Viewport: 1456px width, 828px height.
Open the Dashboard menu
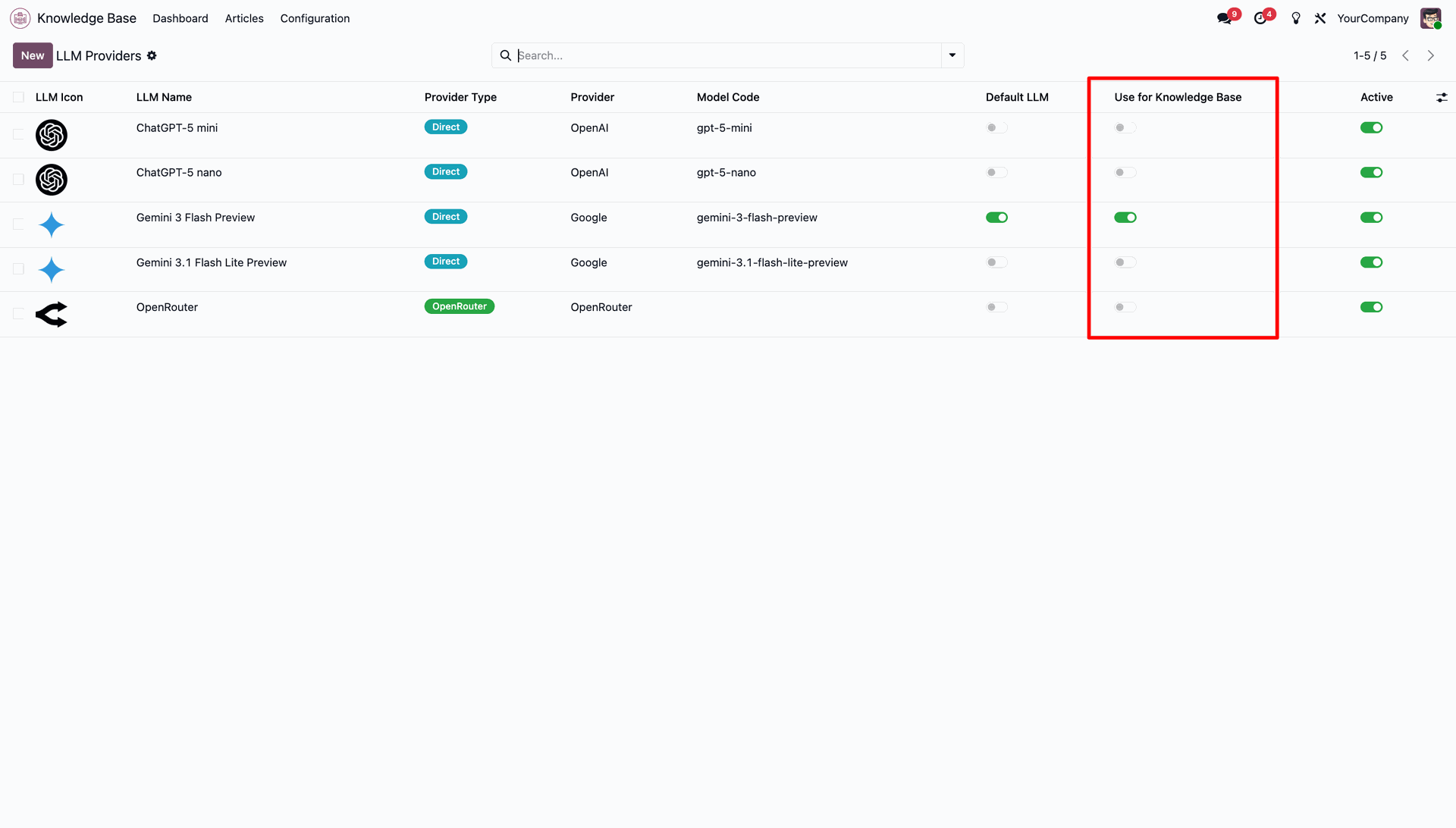(x=180, y=18)
